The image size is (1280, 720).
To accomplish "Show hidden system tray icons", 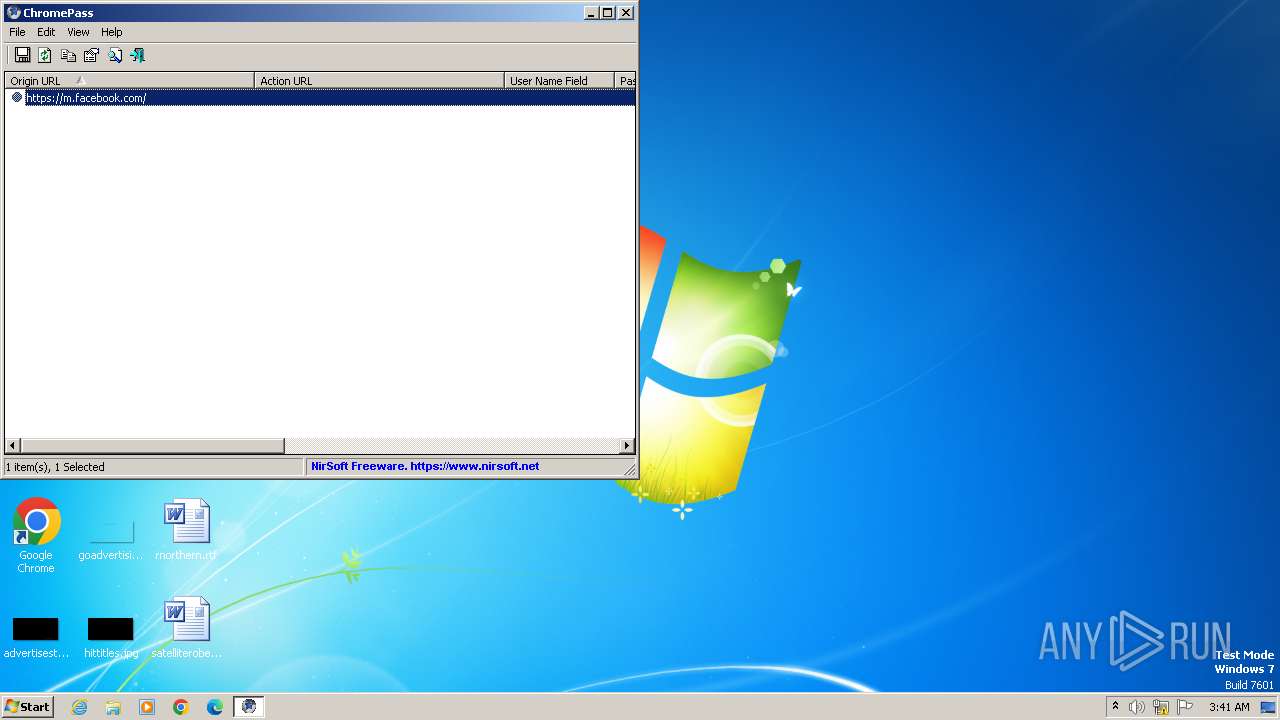I will pyautogui.click(x=1115, y=707).
